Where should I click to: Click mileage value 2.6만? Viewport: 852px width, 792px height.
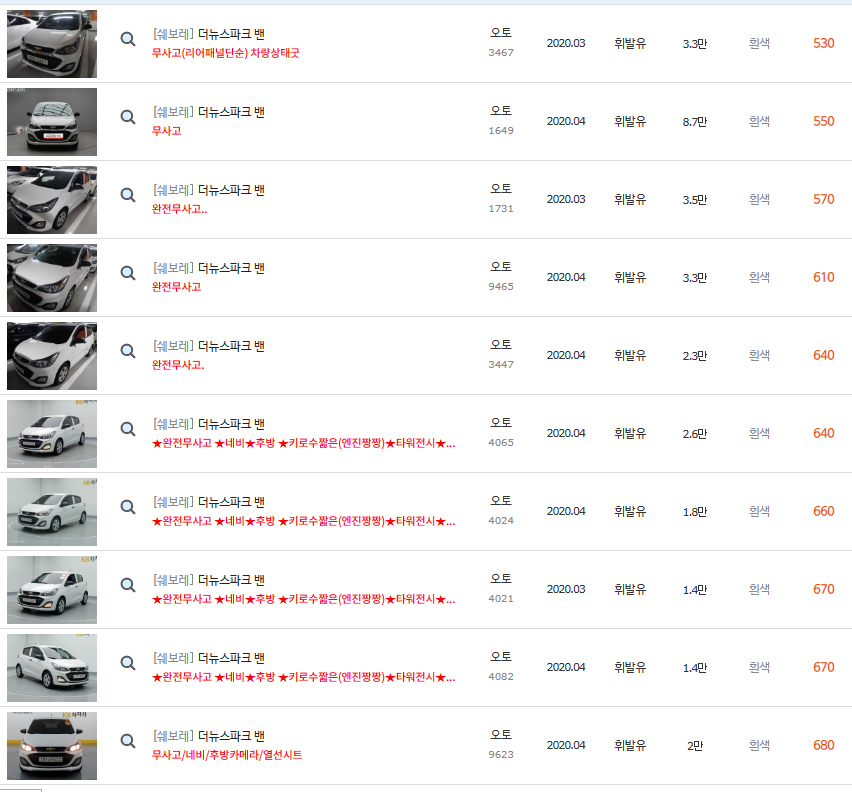point(695,433)
